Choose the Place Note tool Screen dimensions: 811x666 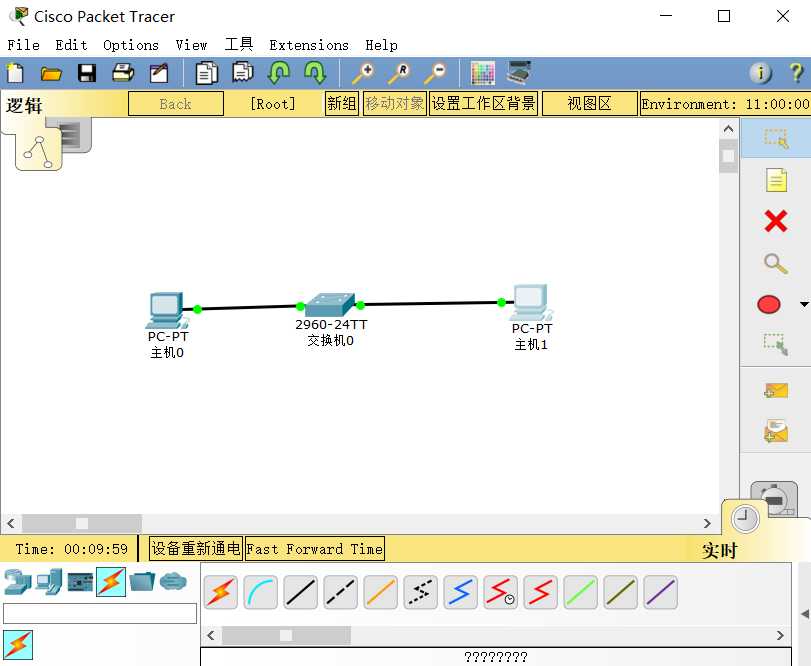click(776, 180)
